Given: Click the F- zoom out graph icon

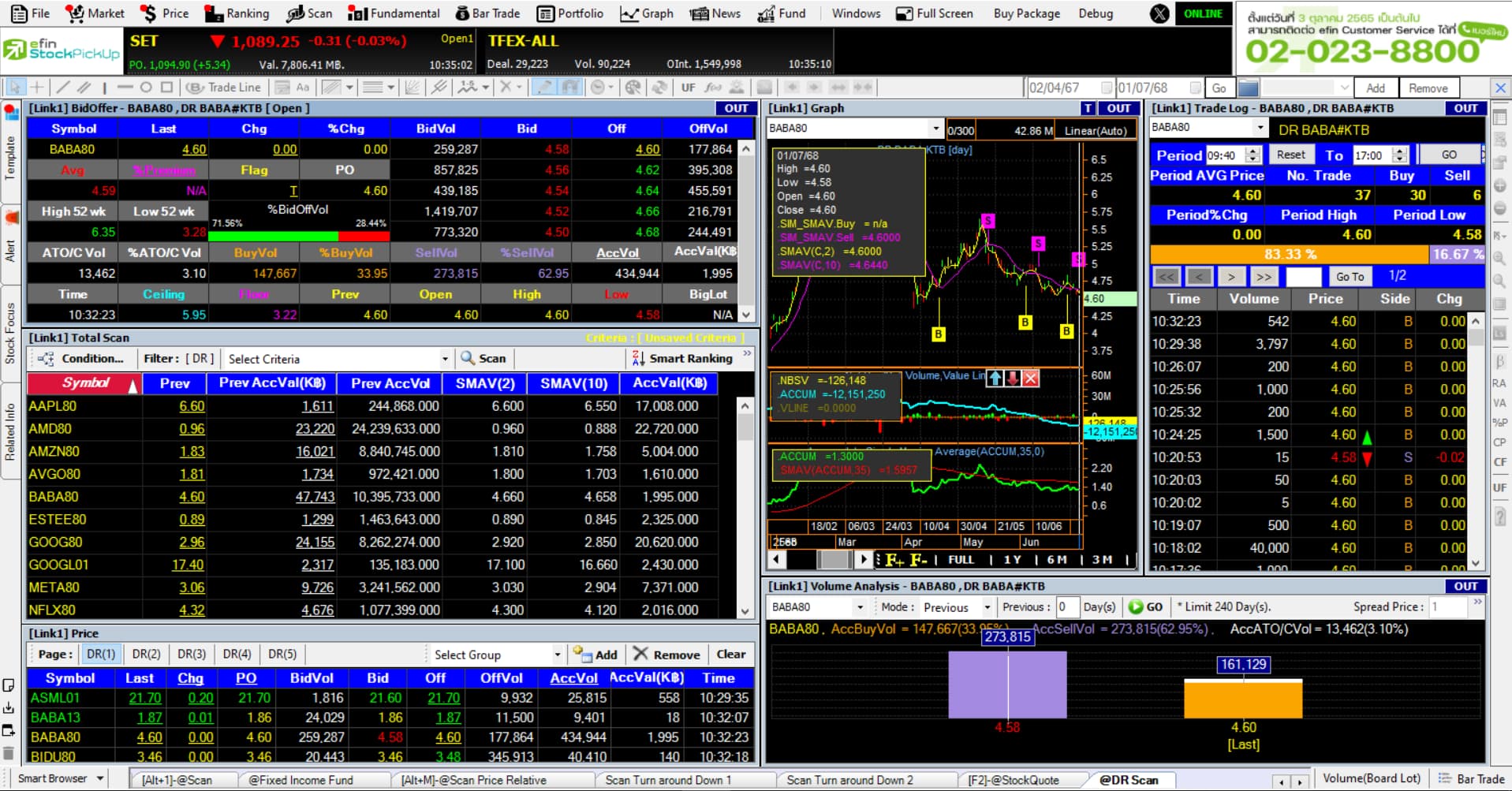Looking at the screenshot, I should (918, 560).
